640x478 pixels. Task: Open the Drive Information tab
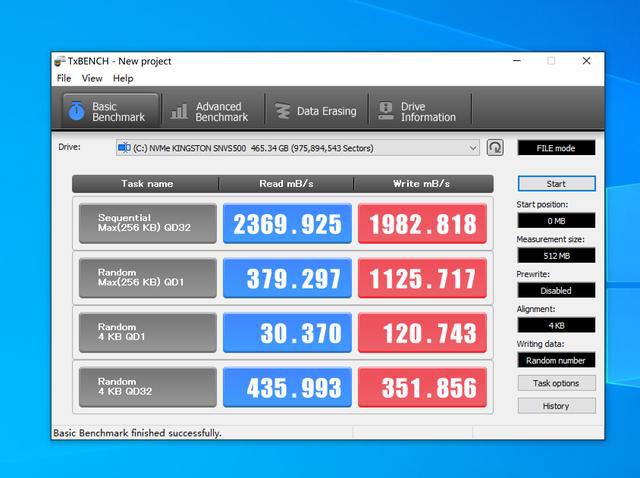[420, 111]
